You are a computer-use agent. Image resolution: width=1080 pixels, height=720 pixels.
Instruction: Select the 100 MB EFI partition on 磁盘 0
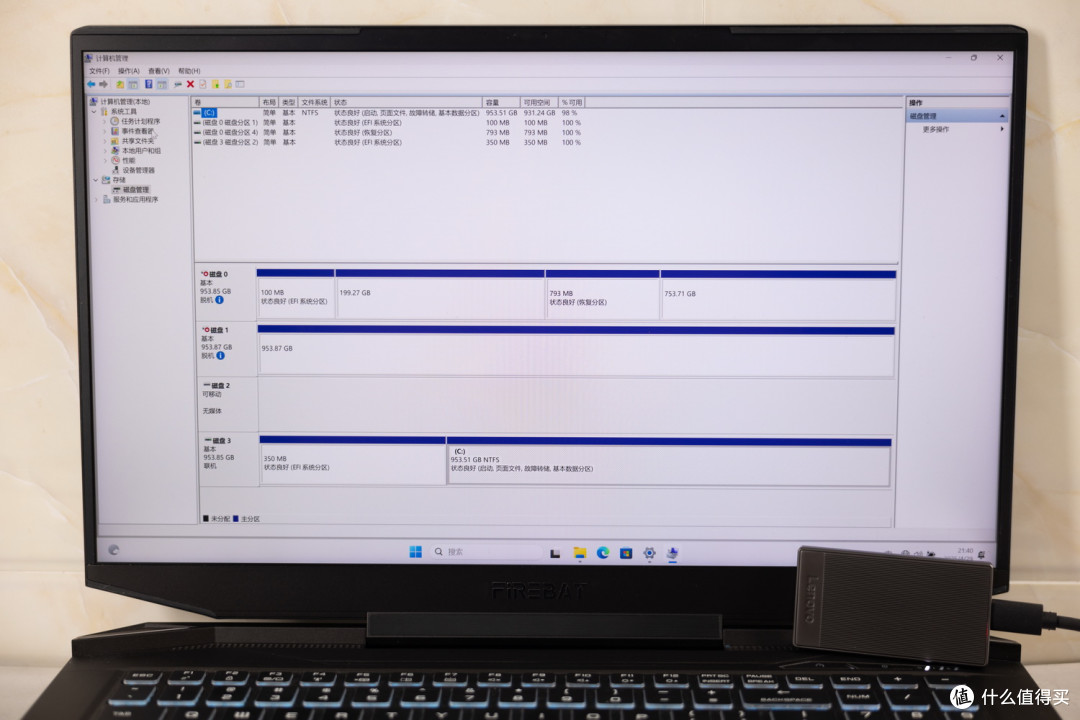tap(296, 294)
